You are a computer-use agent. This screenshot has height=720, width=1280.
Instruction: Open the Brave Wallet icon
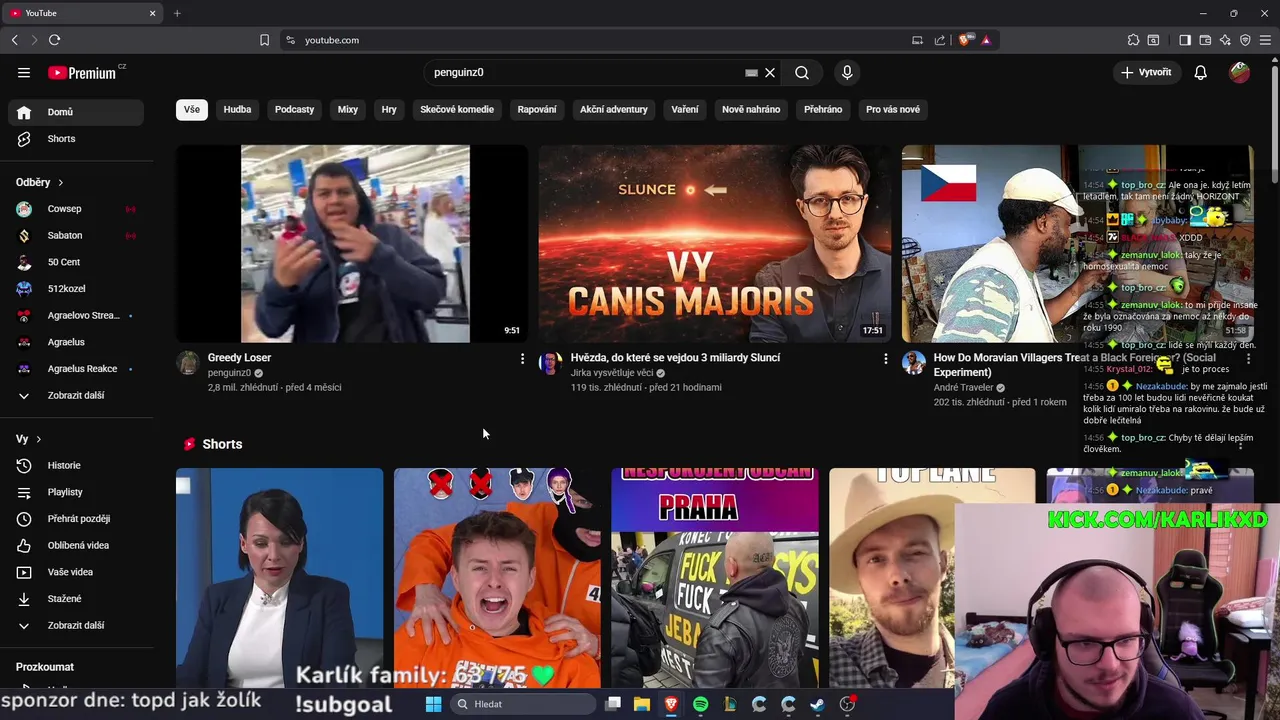click(x=1205, y=40)
